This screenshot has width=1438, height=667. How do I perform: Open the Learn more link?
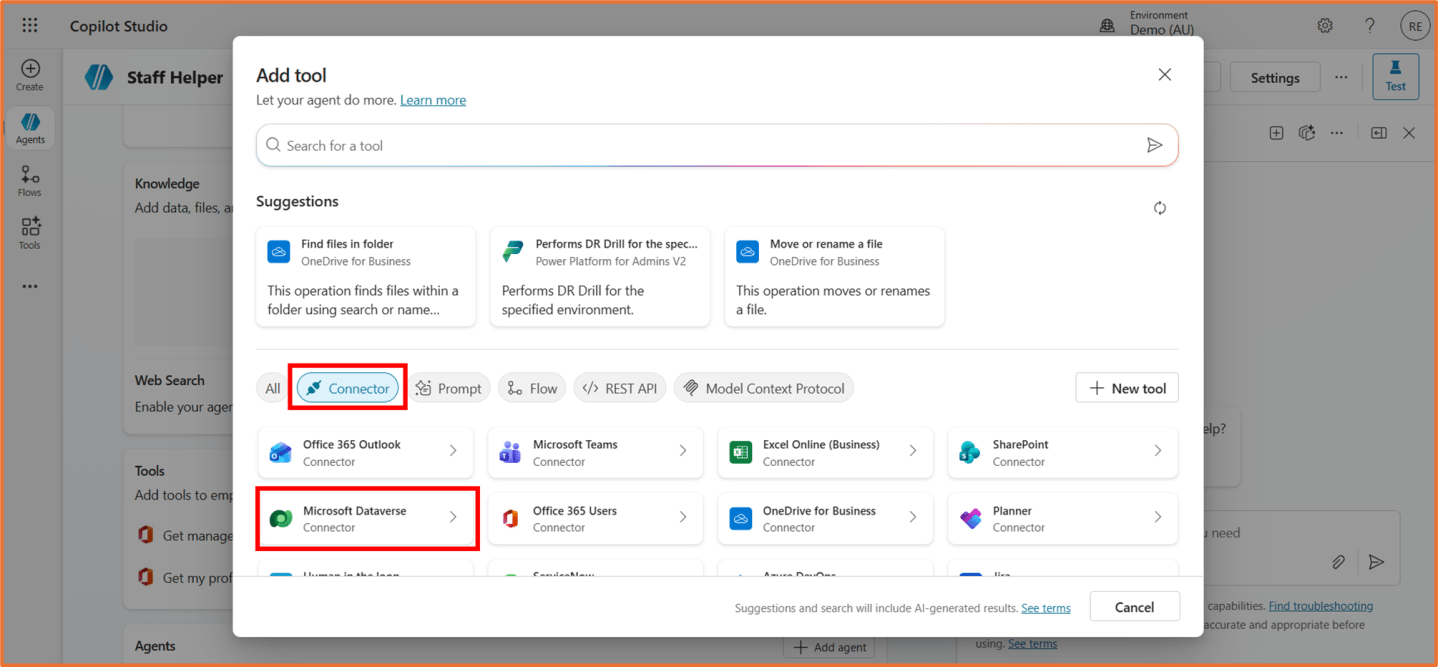pos(433,100)
